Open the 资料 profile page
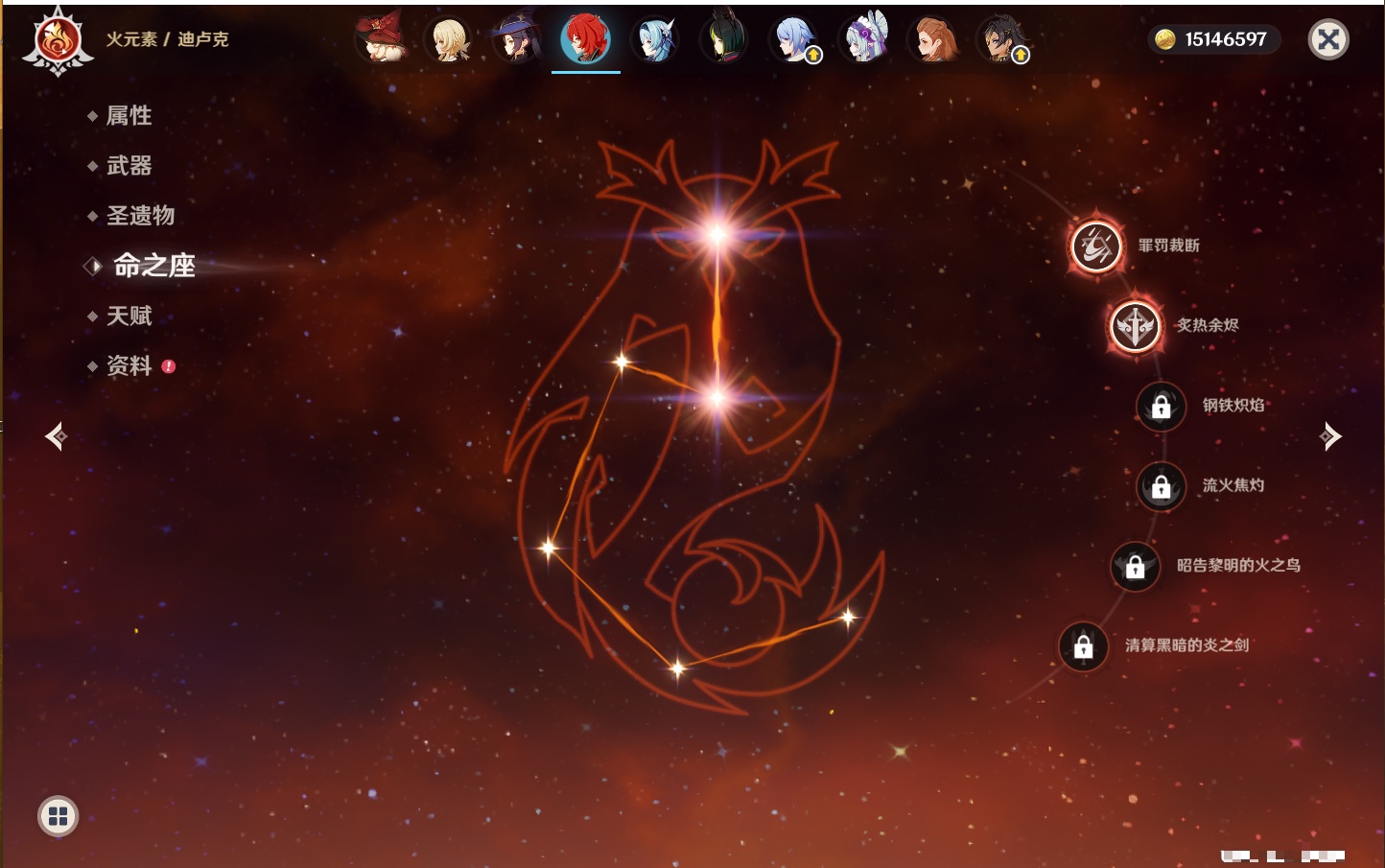Viewport: 1385px width, 868px height. click(x=129, y=365)
